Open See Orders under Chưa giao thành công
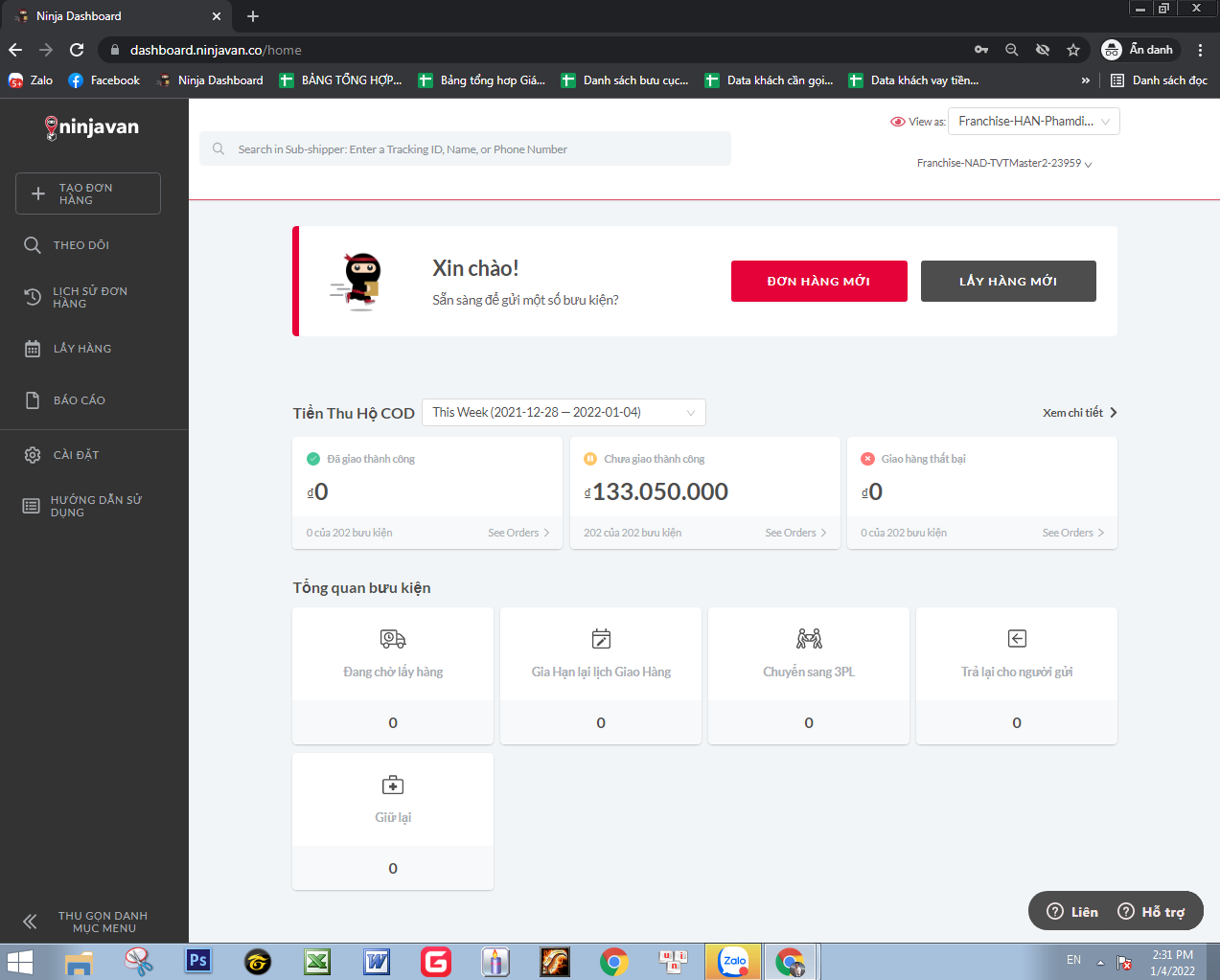 (x=795, y=533)
